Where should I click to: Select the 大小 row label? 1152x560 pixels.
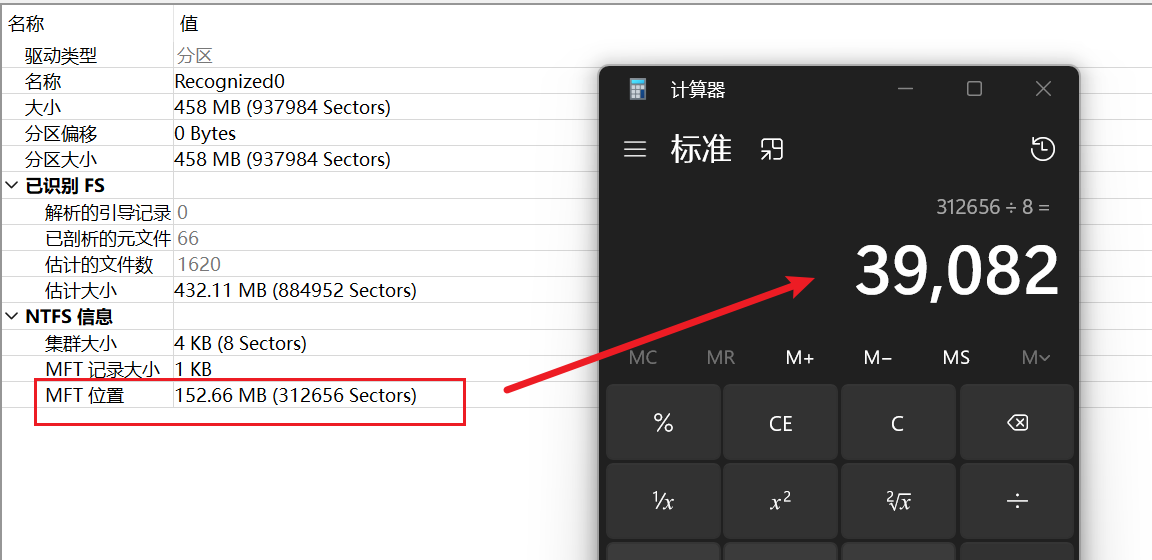tap(43, 107)
